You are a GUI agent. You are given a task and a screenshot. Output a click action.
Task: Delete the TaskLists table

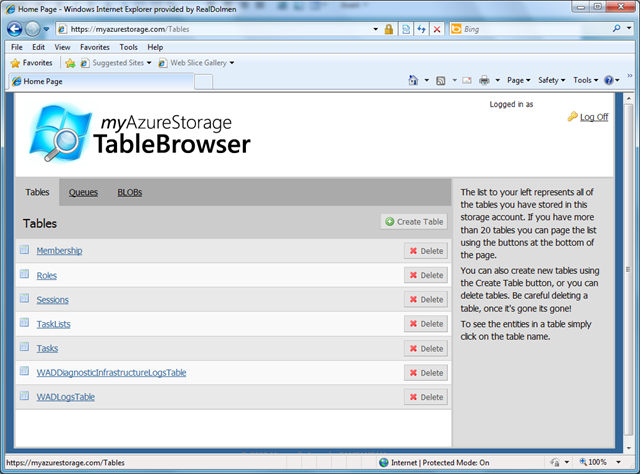point(426,324)
